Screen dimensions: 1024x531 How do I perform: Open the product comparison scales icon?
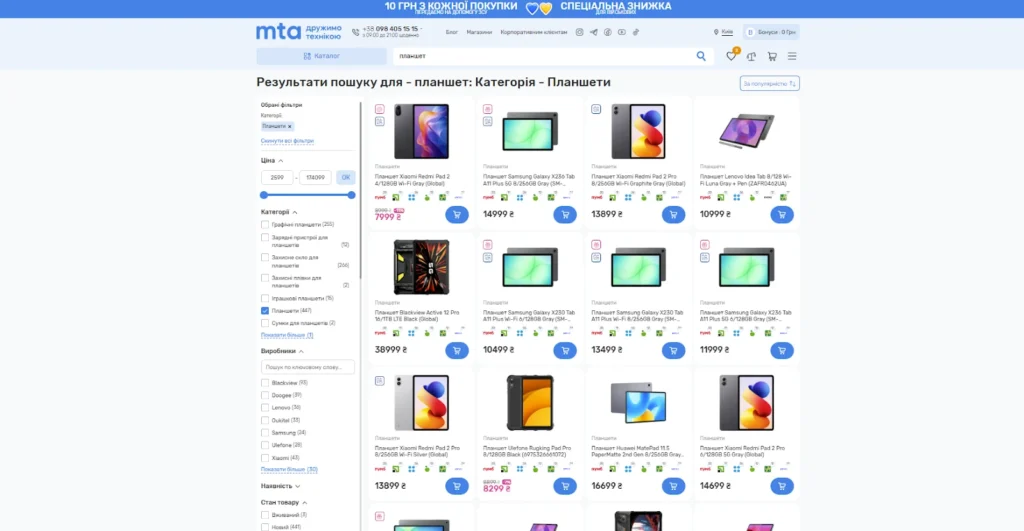click(x=752, y=56)
